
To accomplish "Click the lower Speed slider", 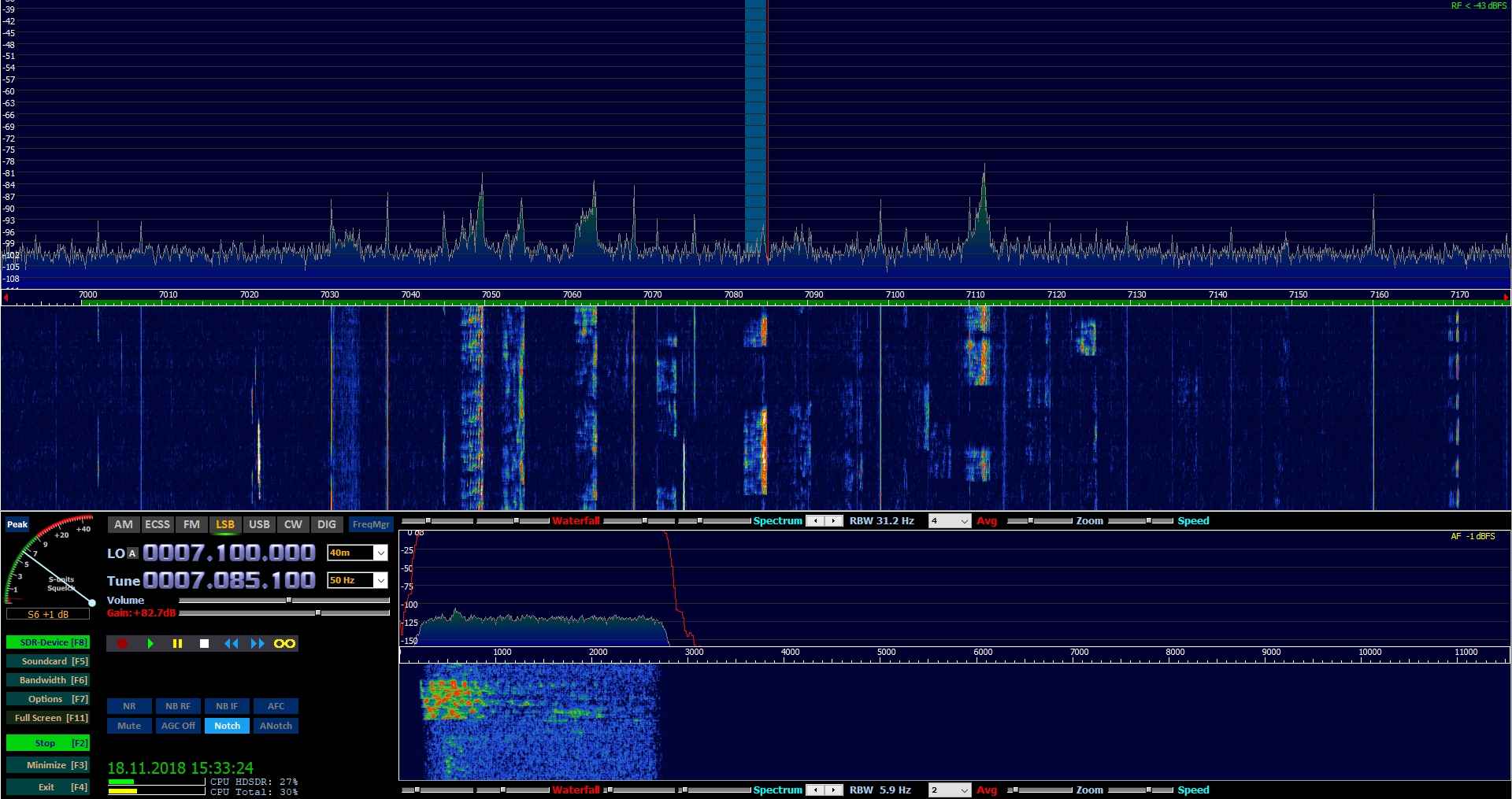I will (x=1141, y=790).
